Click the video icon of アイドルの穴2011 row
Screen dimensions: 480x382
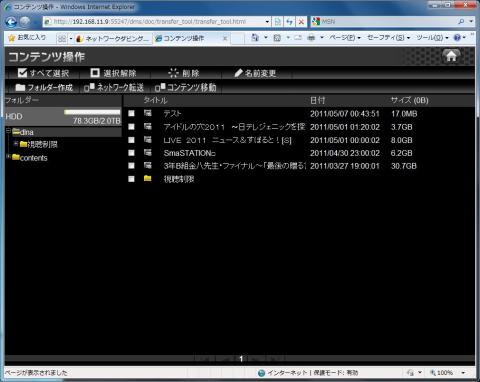(x=148, y=126)
